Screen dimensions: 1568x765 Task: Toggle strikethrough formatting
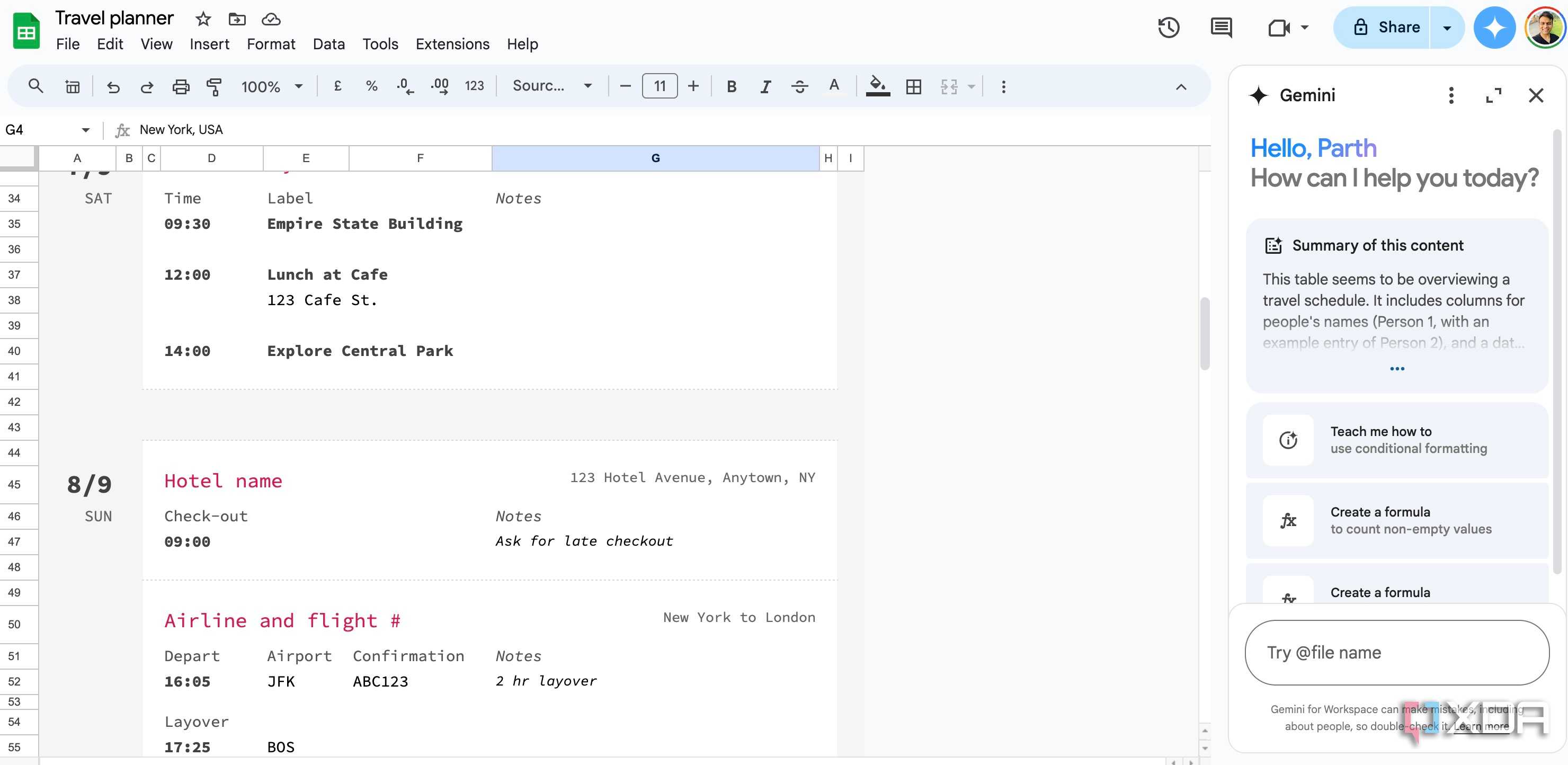click(800, 86)
